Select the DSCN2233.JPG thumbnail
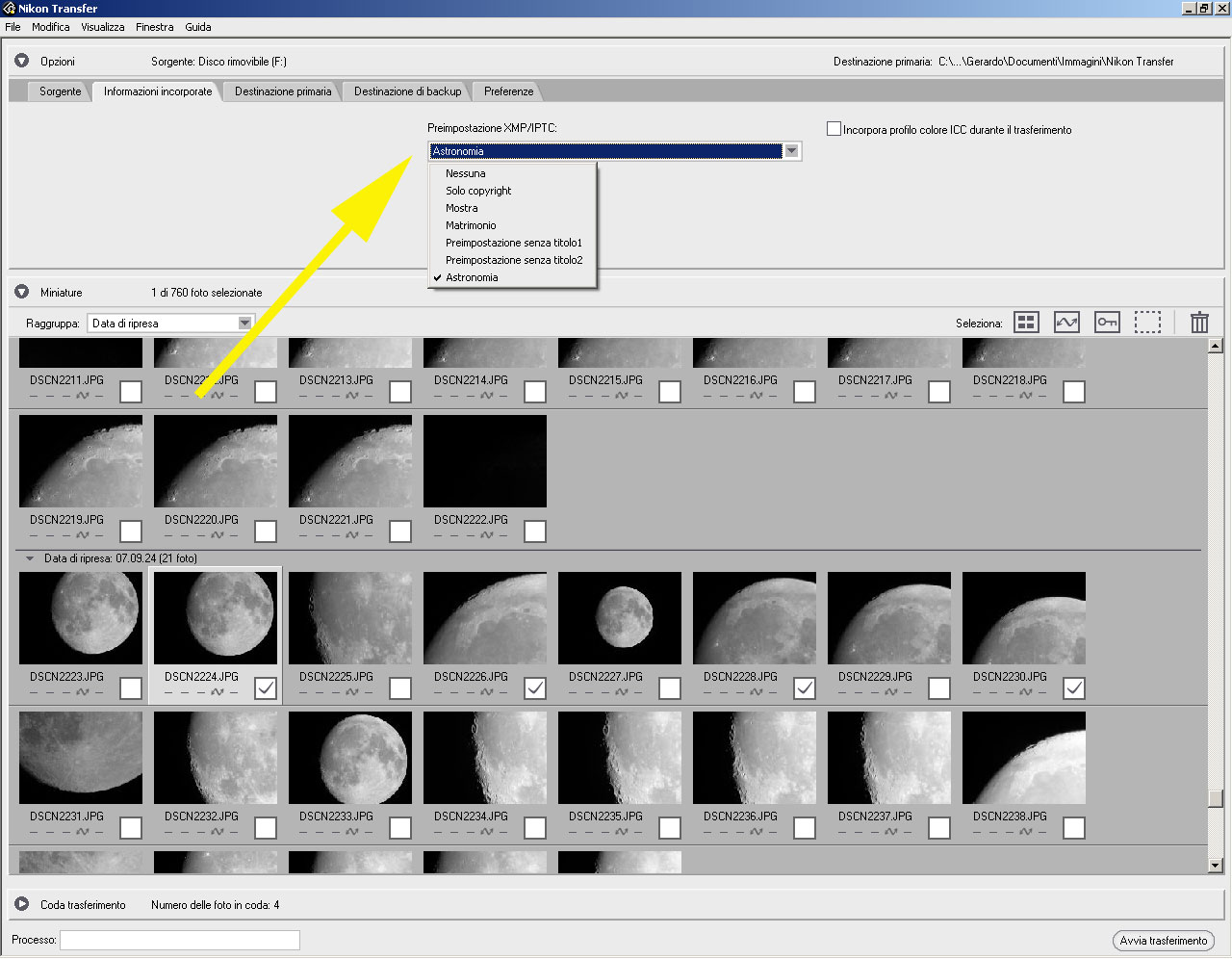This screenshot has height=959, width=1232. click(x=350, y=758)
